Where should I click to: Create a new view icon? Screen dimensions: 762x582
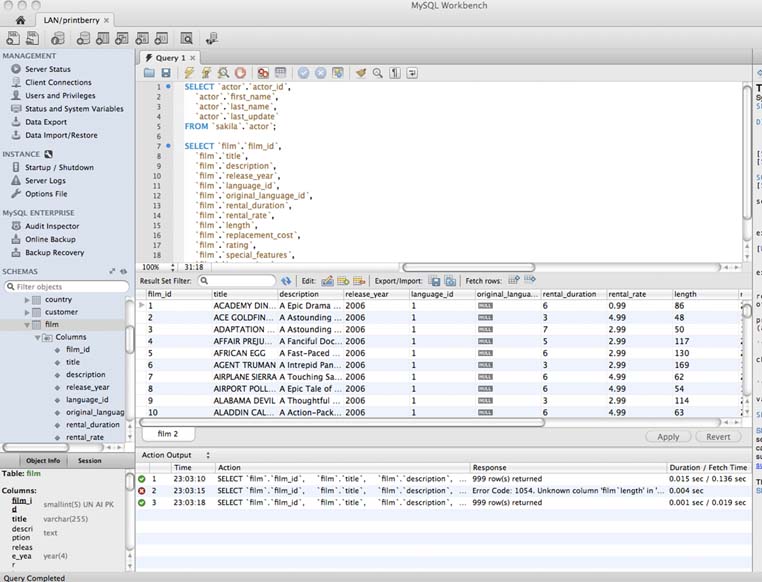pos(121,38)
